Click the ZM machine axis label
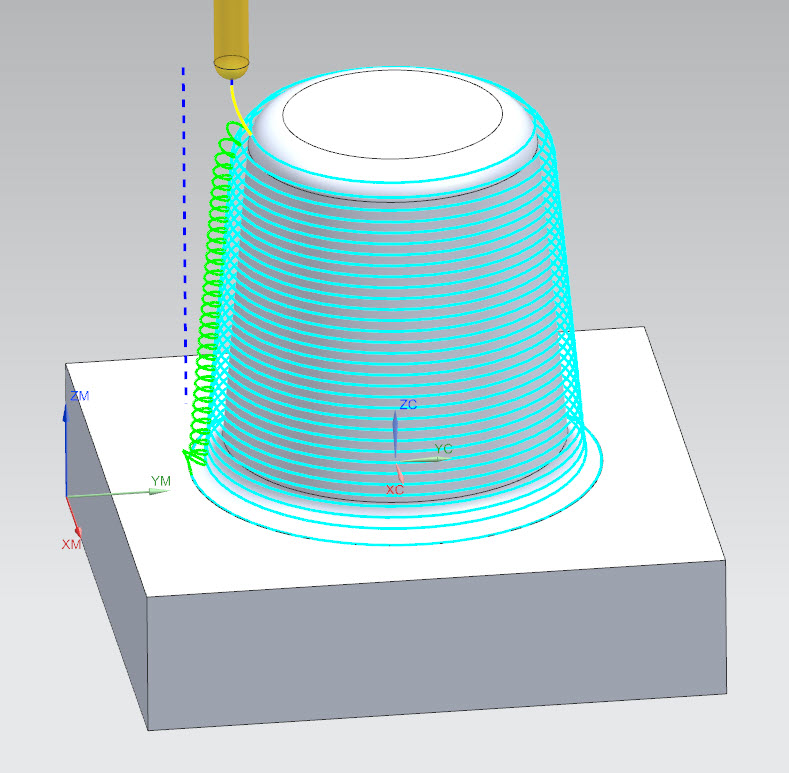 click(x=80, y=396)
